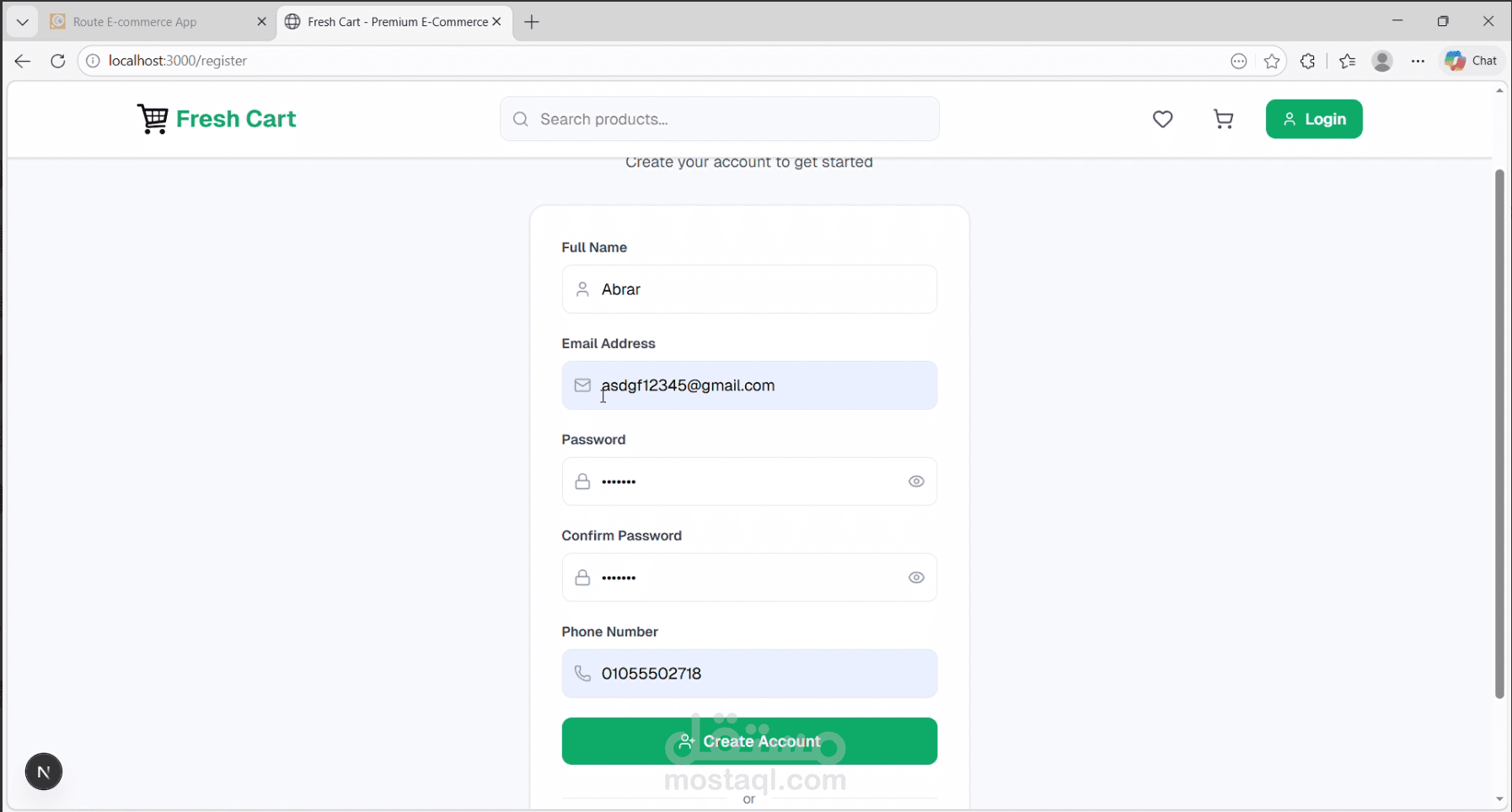Screen dimensions: 1512x812
Task: Click the email envelope icon
Action: pyautogui.click(x=582, y=384)
